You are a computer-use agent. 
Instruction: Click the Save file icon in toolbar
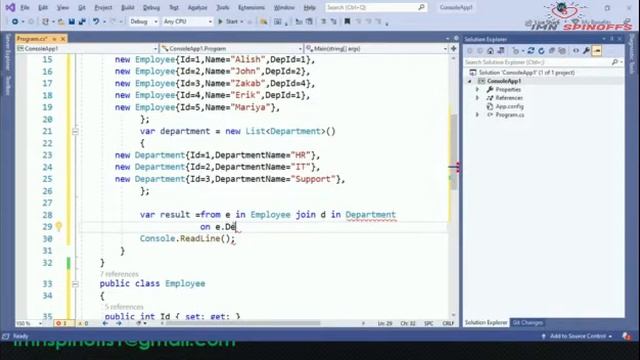click(x=71, y=21)
